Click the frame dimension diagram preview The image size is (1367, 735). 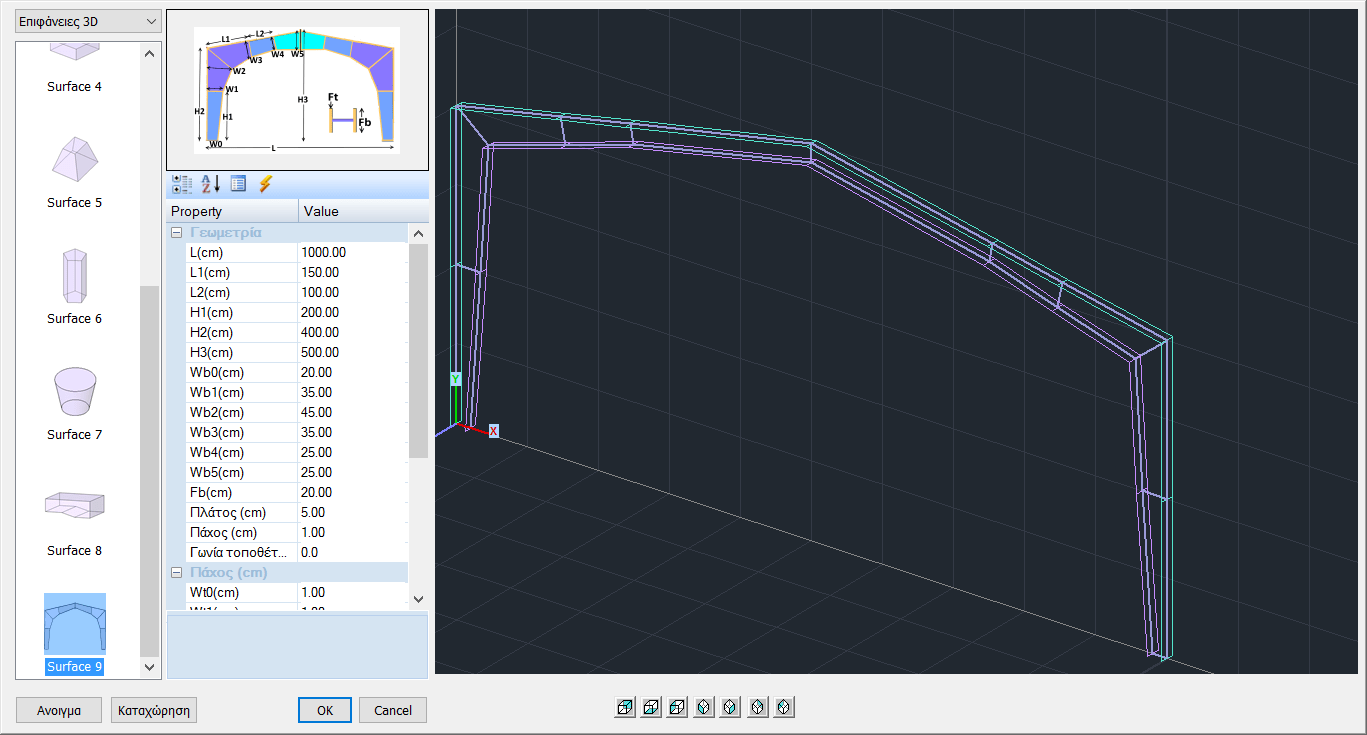(x=297, y=90)
